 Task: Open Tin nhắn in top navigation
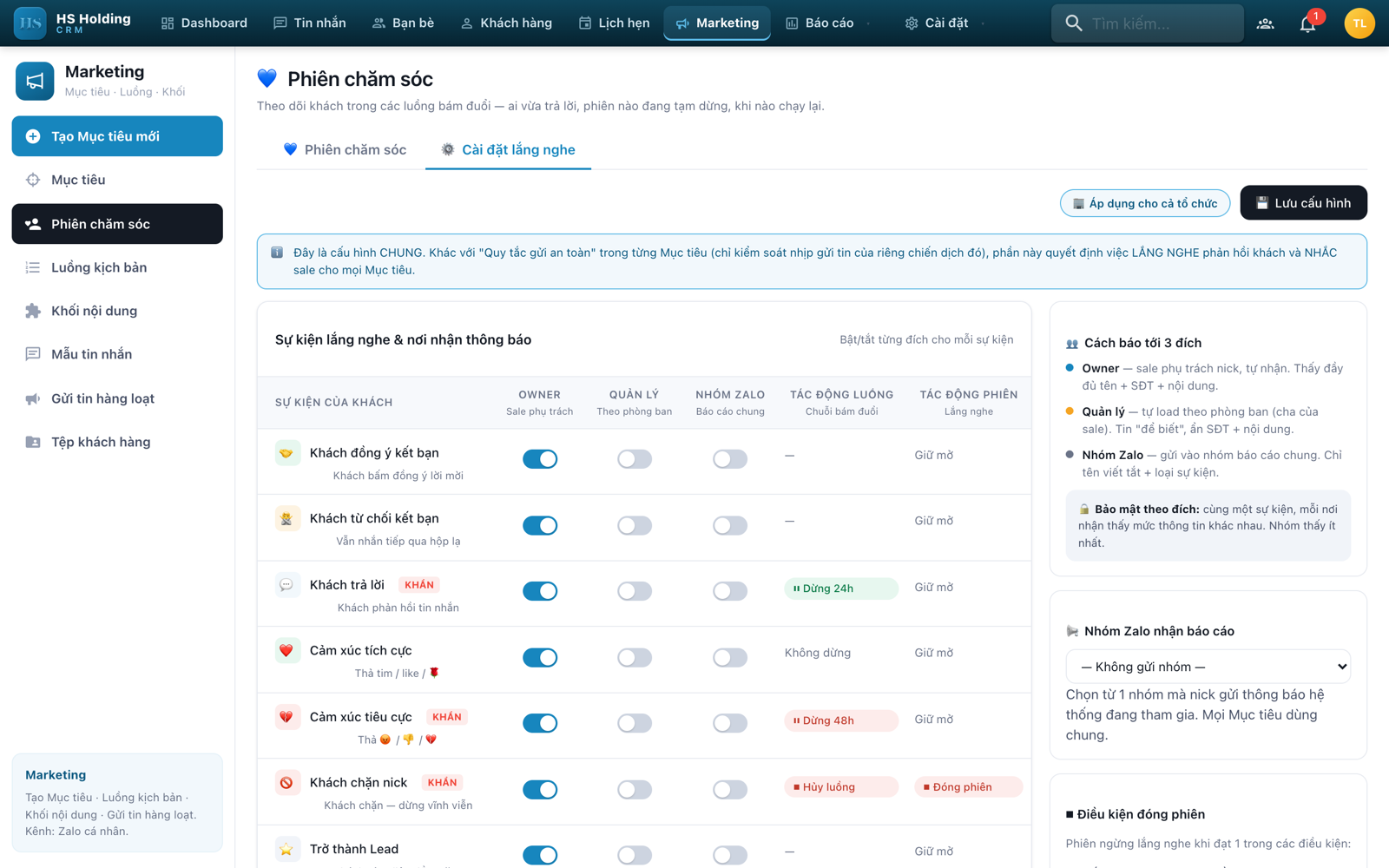click(310, 23)
